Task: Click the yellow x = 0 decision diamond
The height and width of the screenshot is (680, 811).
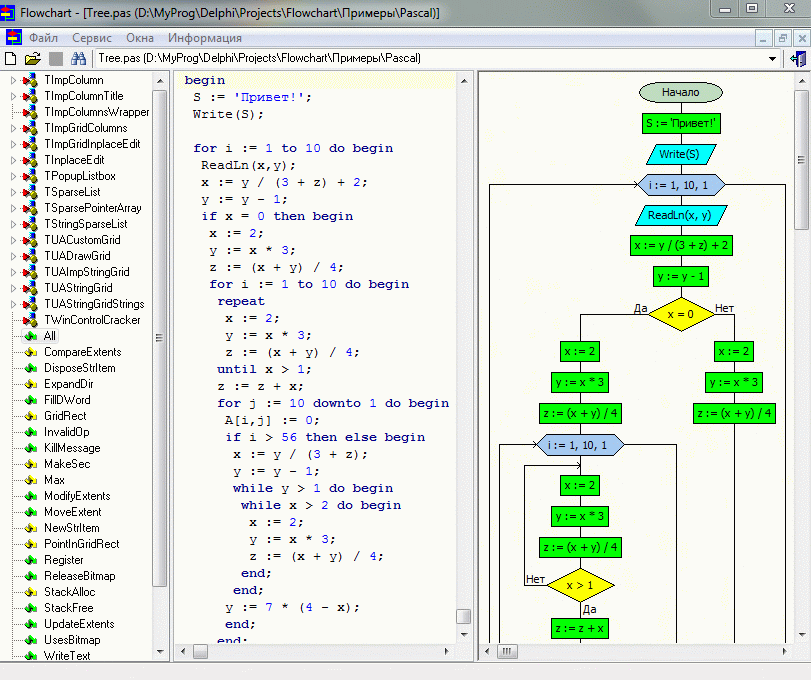Action: tap(680, 314)
